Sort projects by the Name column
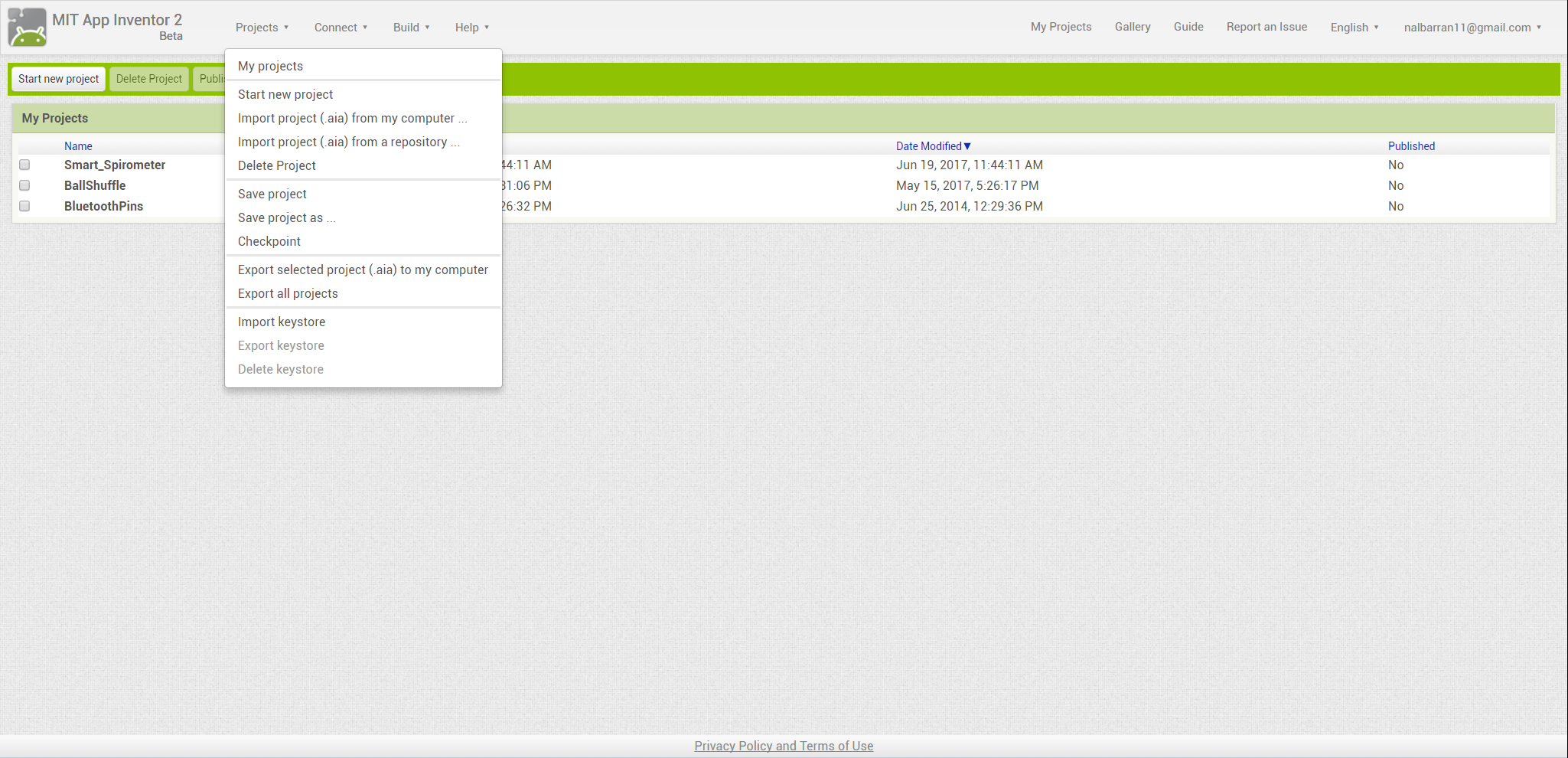 click(78, 146)
